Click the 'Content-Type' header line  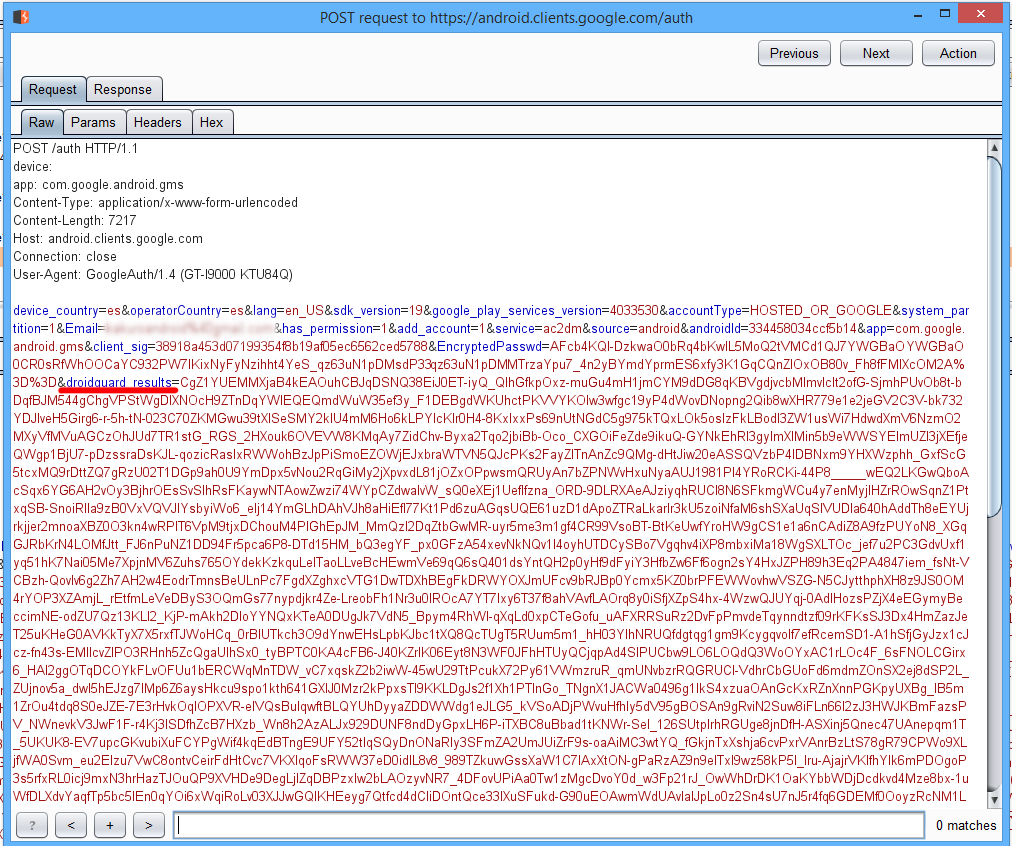[x=156, y=203]
